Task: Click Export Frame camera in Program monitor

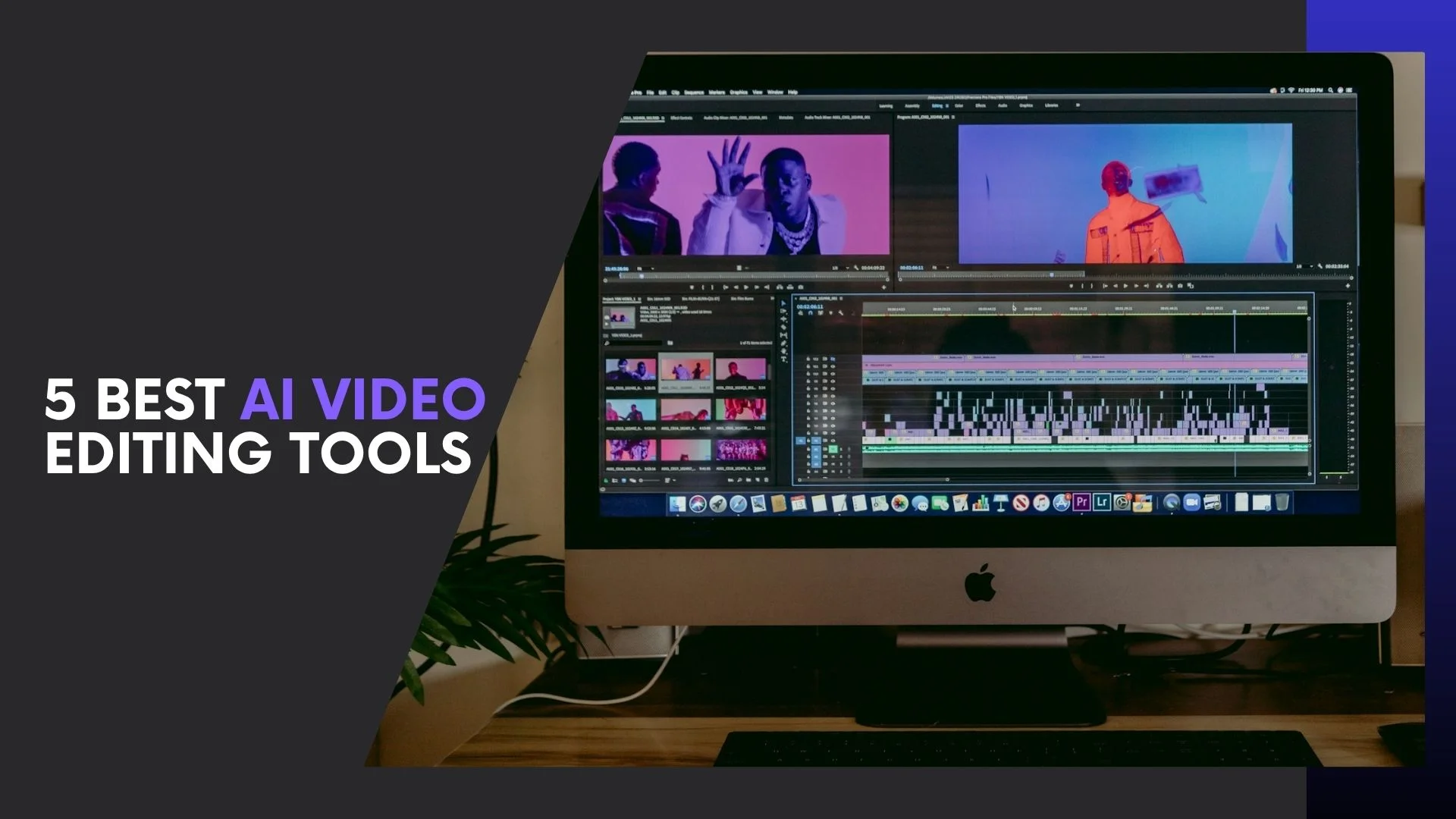Action: (1180, 286)
